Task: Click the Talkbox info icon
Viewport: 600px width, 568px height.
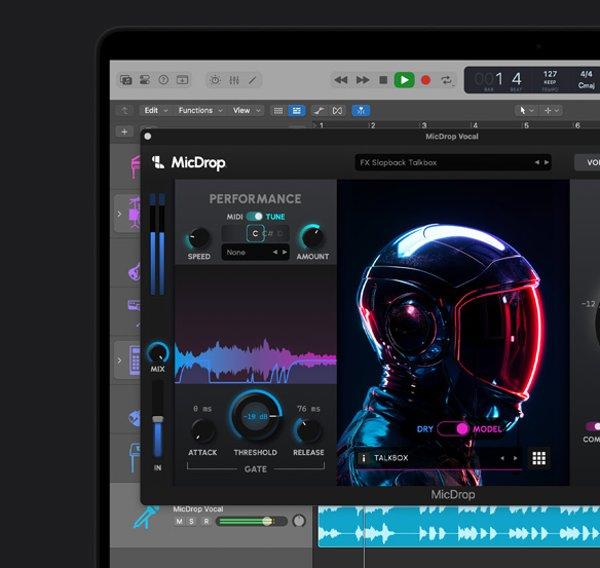Action: tap(363, 458)
